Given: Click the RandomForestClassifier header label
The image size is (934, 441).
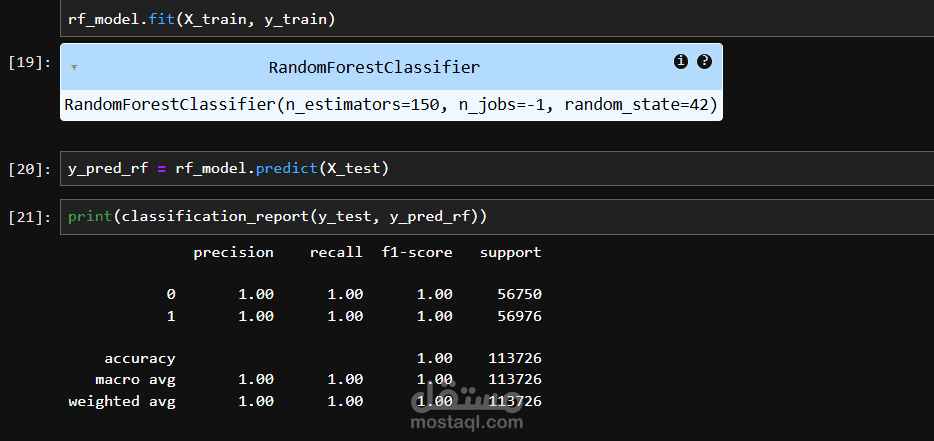Looking at the screenshot, I should (x=374, y=67).
